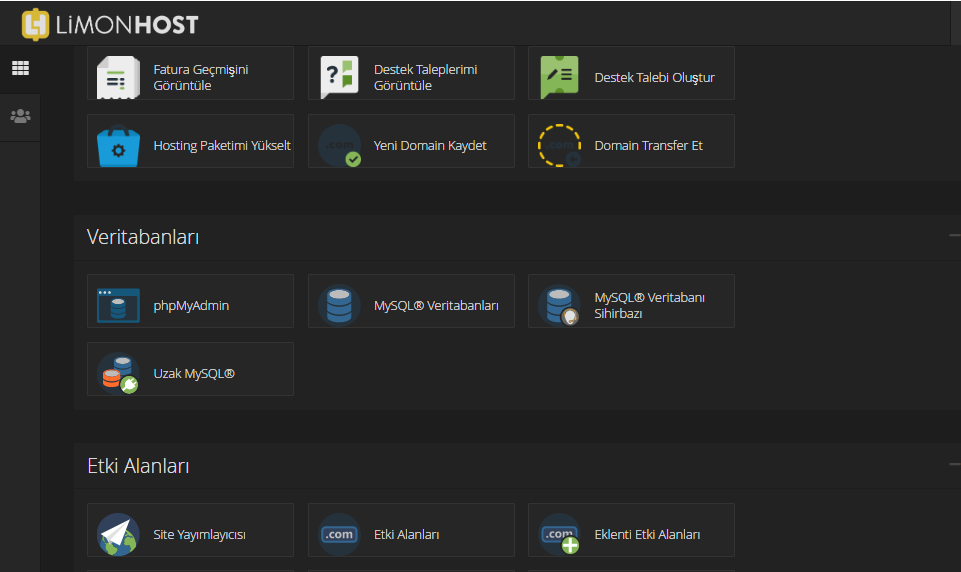
Task: Open Etki Alanları link text in tile
Action: [406, 535]
